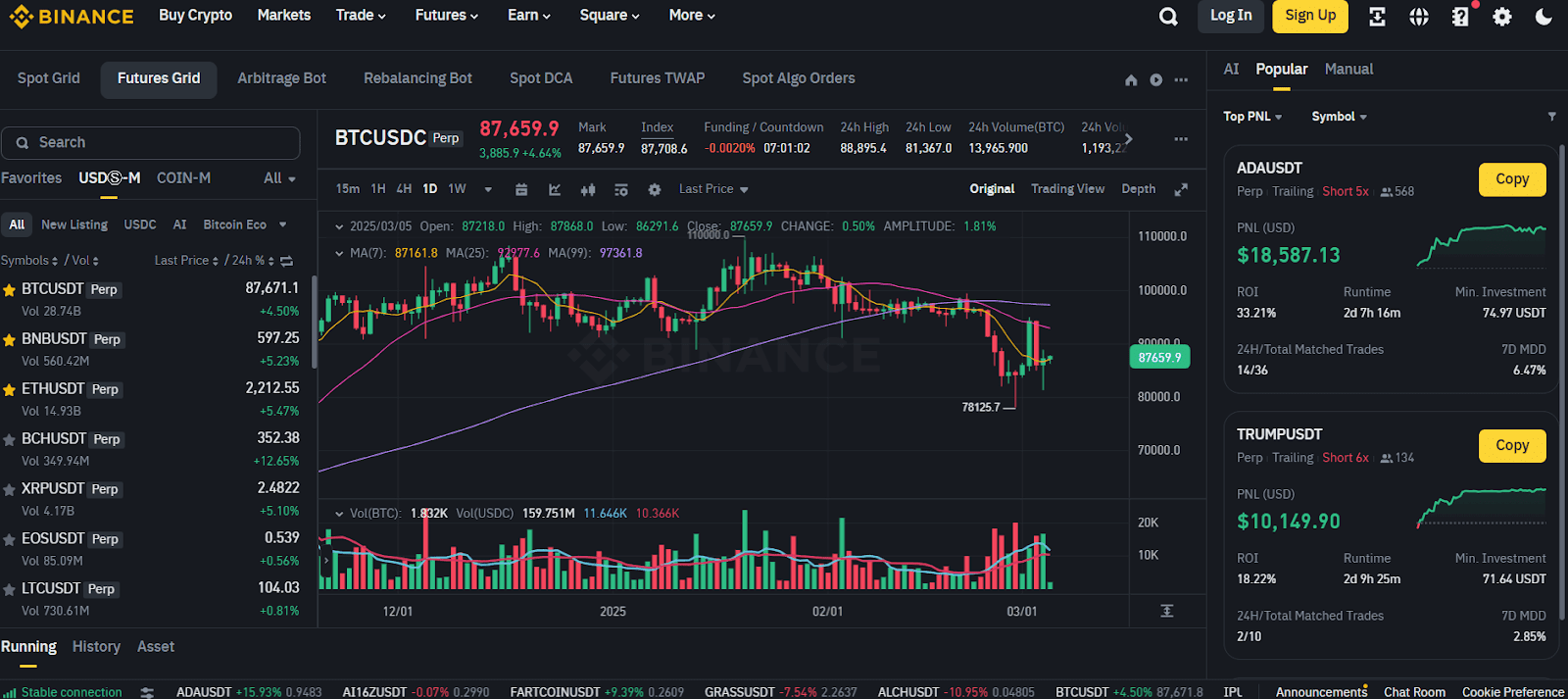Toggle favorite star for BNBUSDT
Image resolution: width=1568 pixels, height=699 pixels.
click(9, 340)
